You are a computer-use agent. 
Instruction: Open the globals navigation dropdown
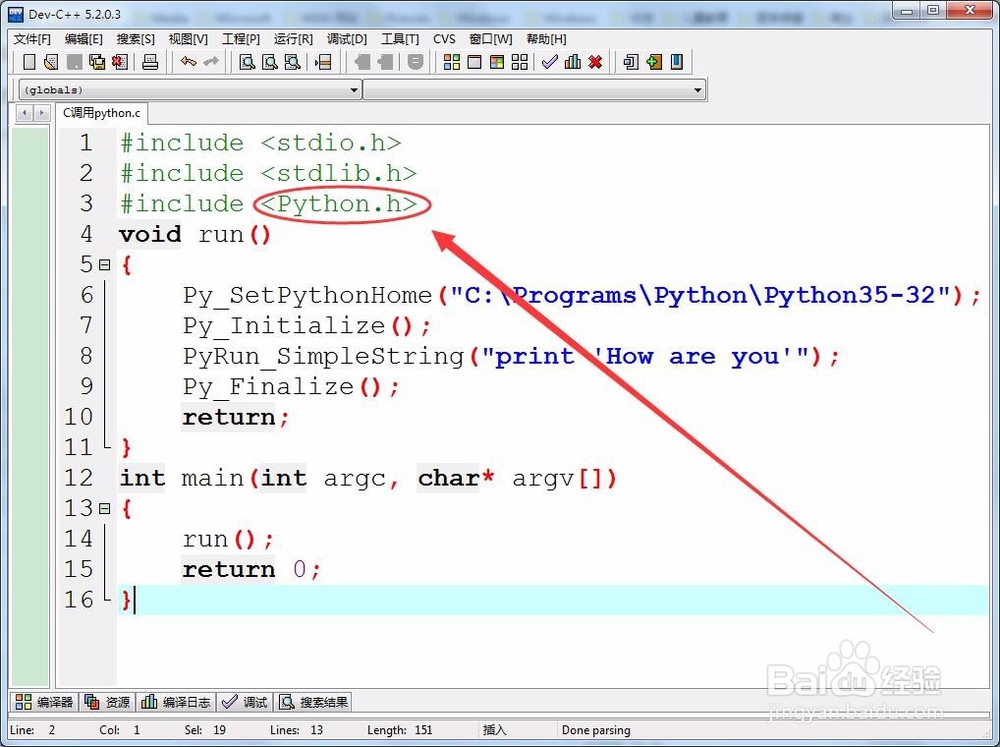click(355, 90)
